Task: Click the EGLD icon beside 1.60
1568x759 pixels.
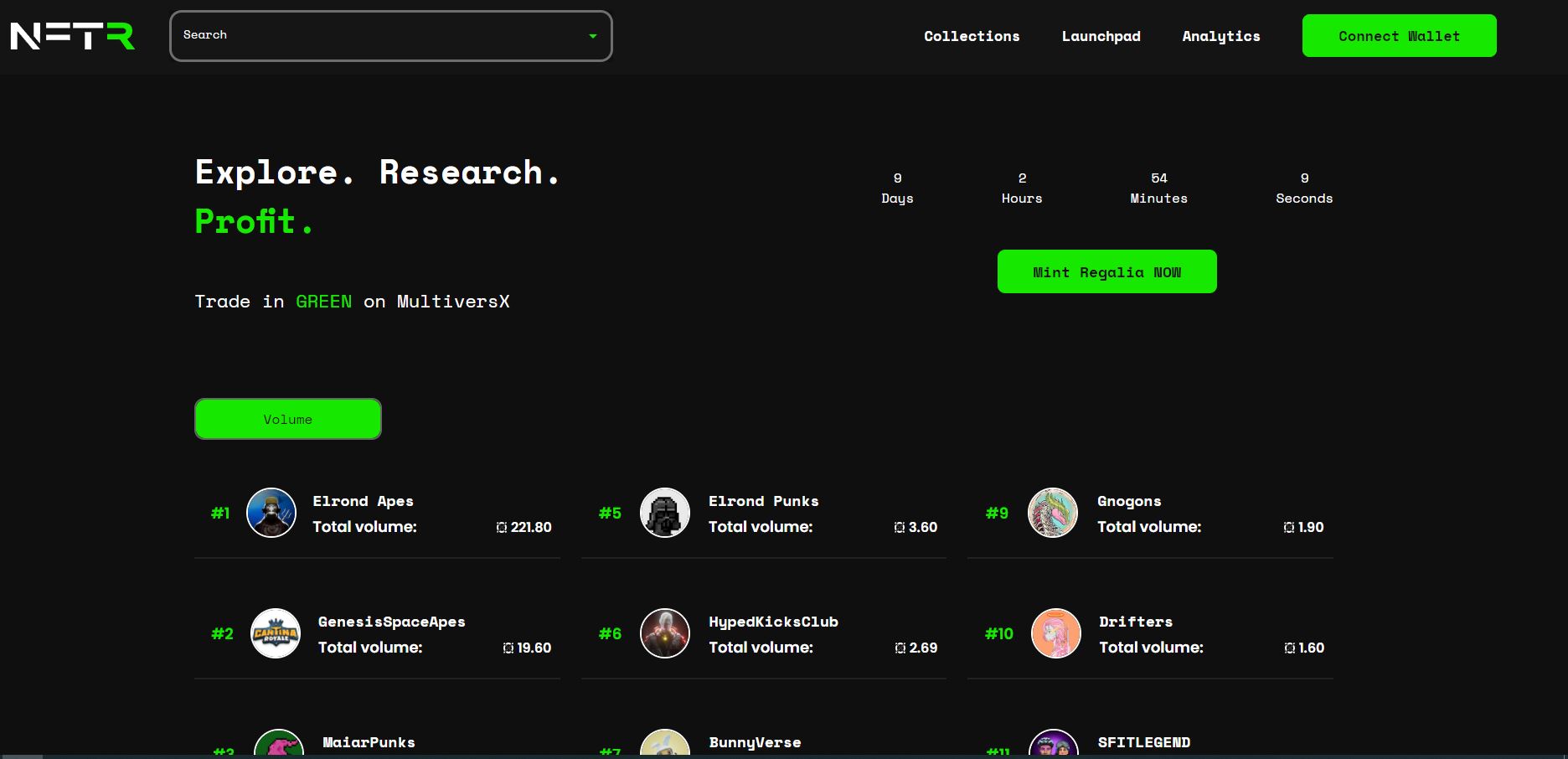Action: pyautogui.click(x=1290, y=648)
